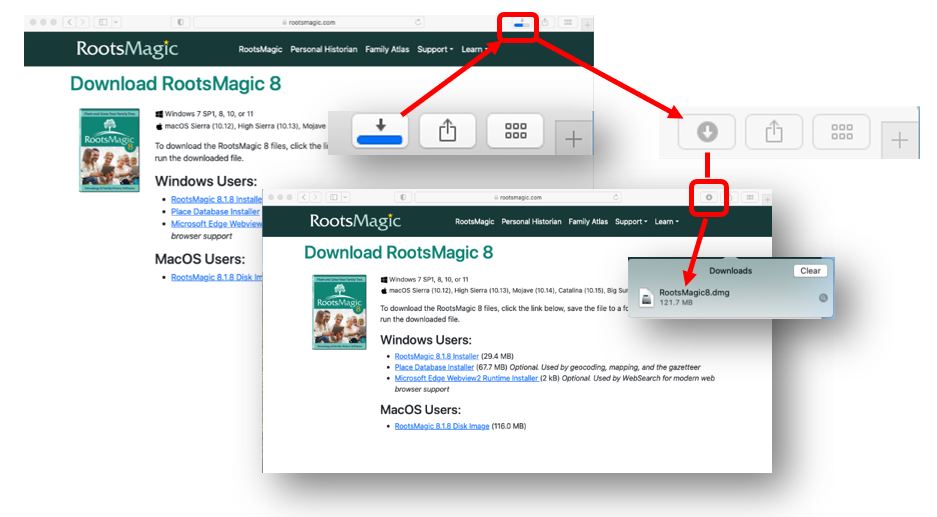Click the RootsMagic logo in front window

tap(355, 221)
